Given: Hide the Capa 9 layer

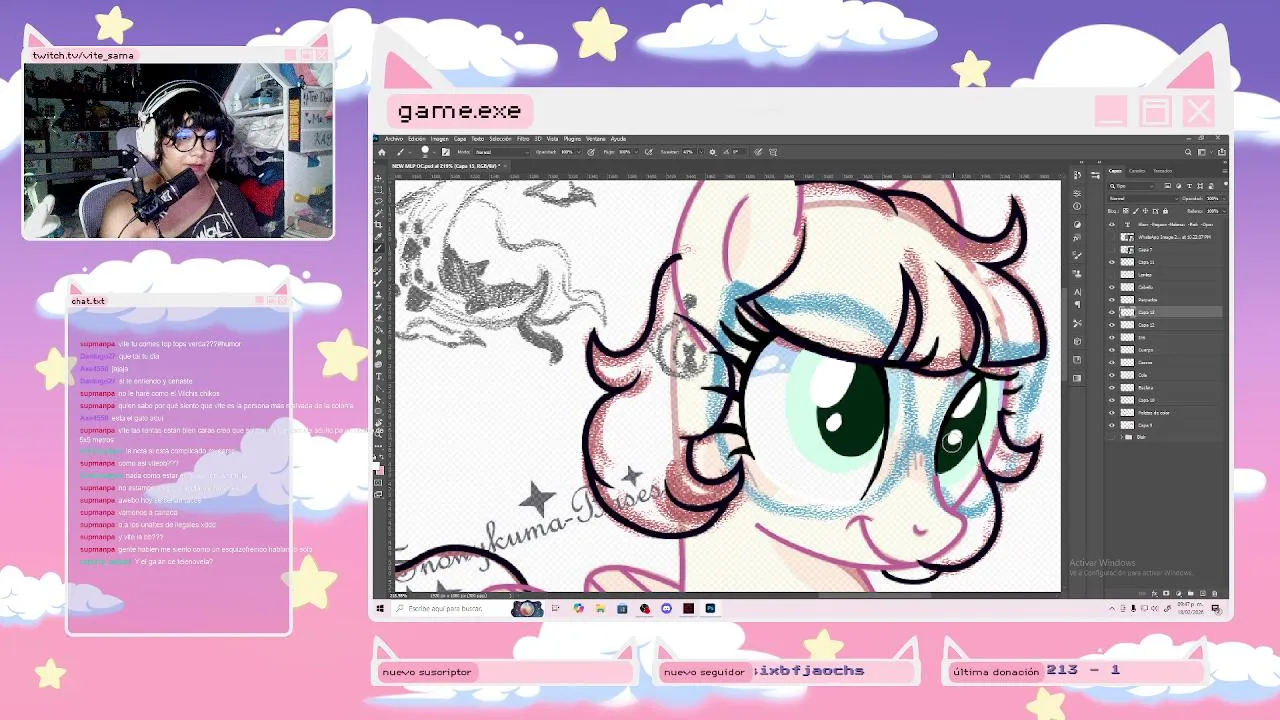Looking at the screenshot, I should tap(1112, 425).
